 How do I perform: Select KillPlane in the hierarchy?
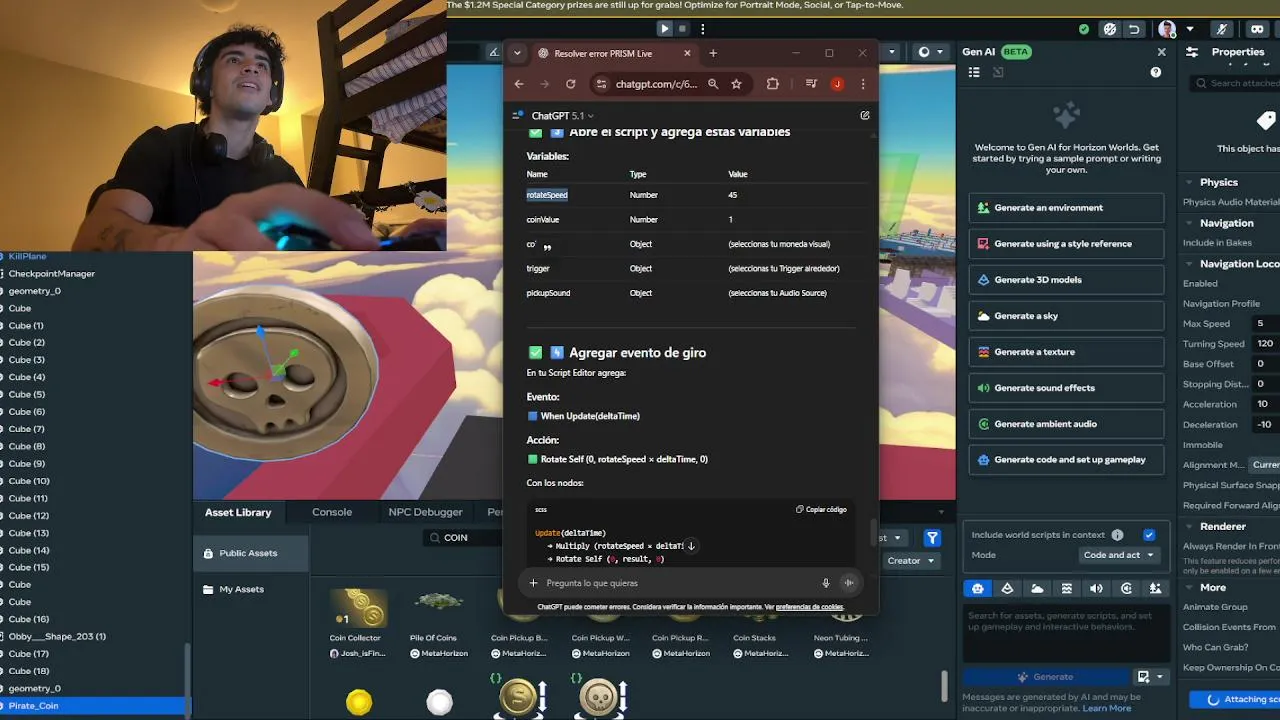tap(27, 256)
